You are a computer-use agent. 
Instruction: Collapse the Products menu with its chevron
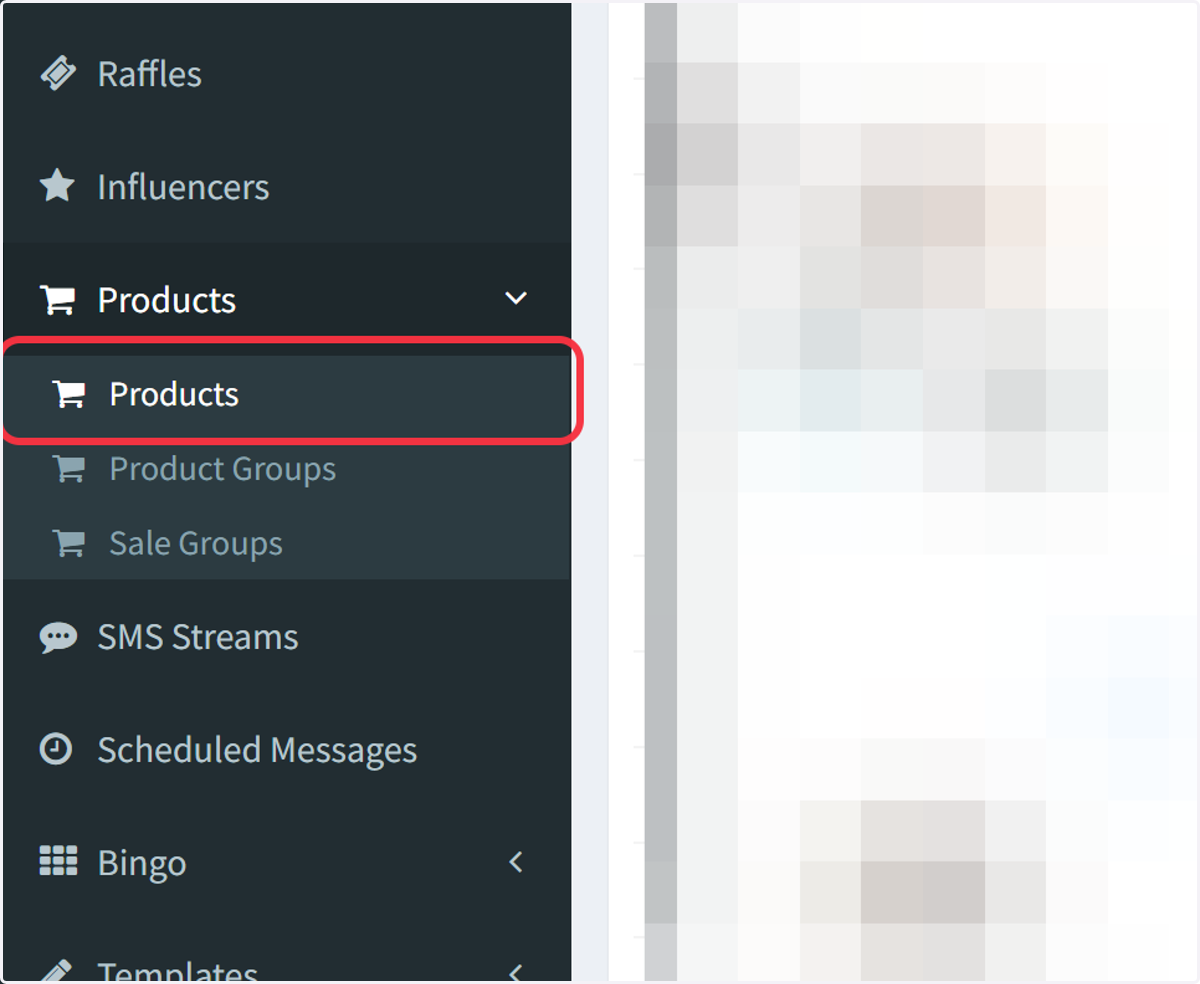(x=516, y=298)
